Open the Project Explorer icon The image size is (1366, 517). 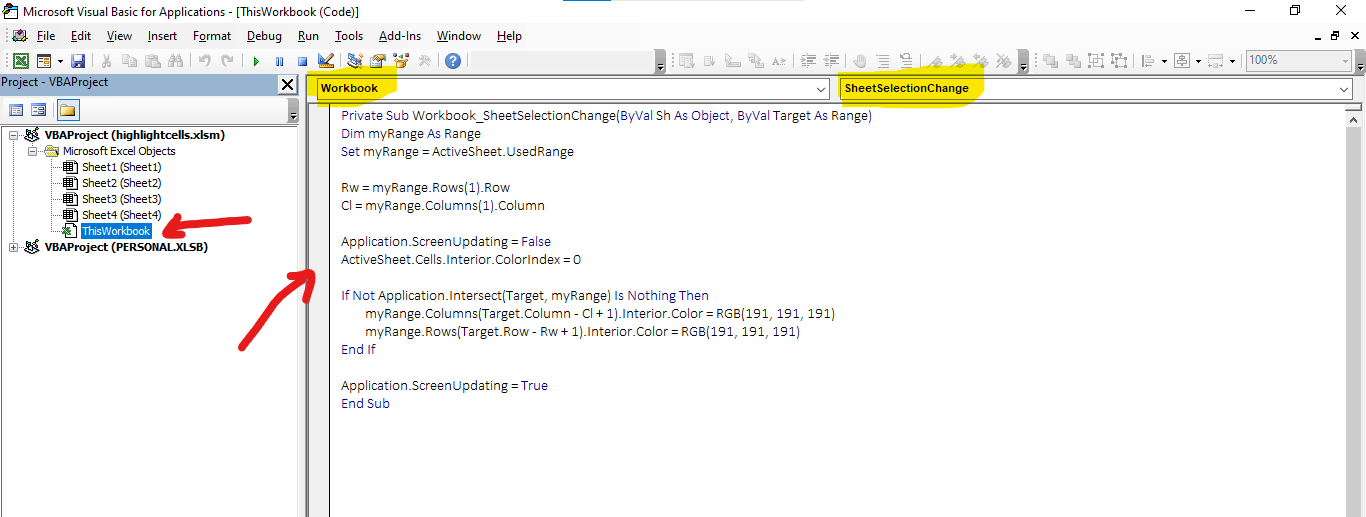354,61
